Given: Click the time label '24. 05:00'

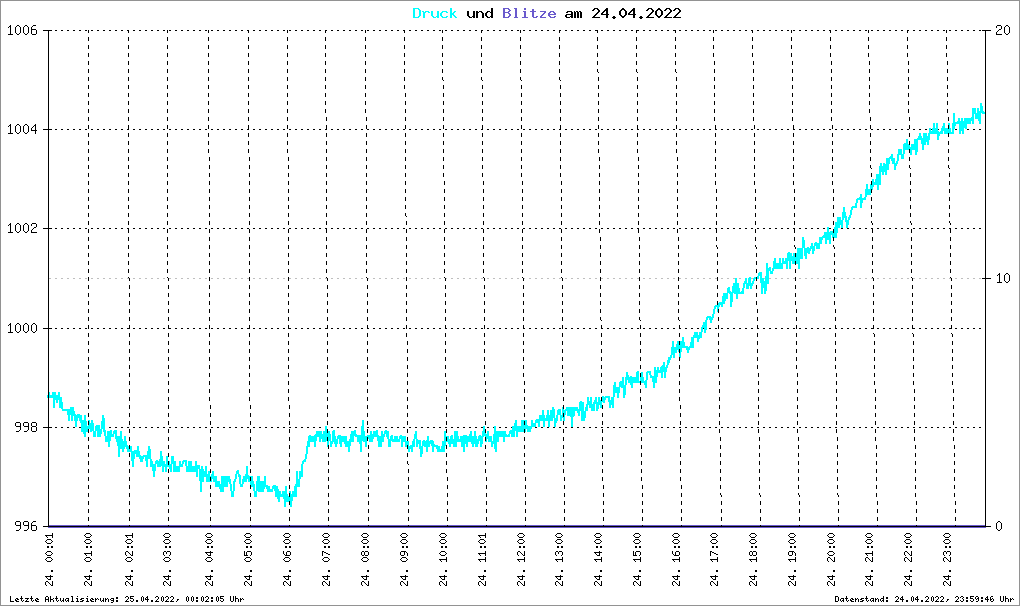Looking at the screenshot, I should pyautogui.click(x=248, y=560).
